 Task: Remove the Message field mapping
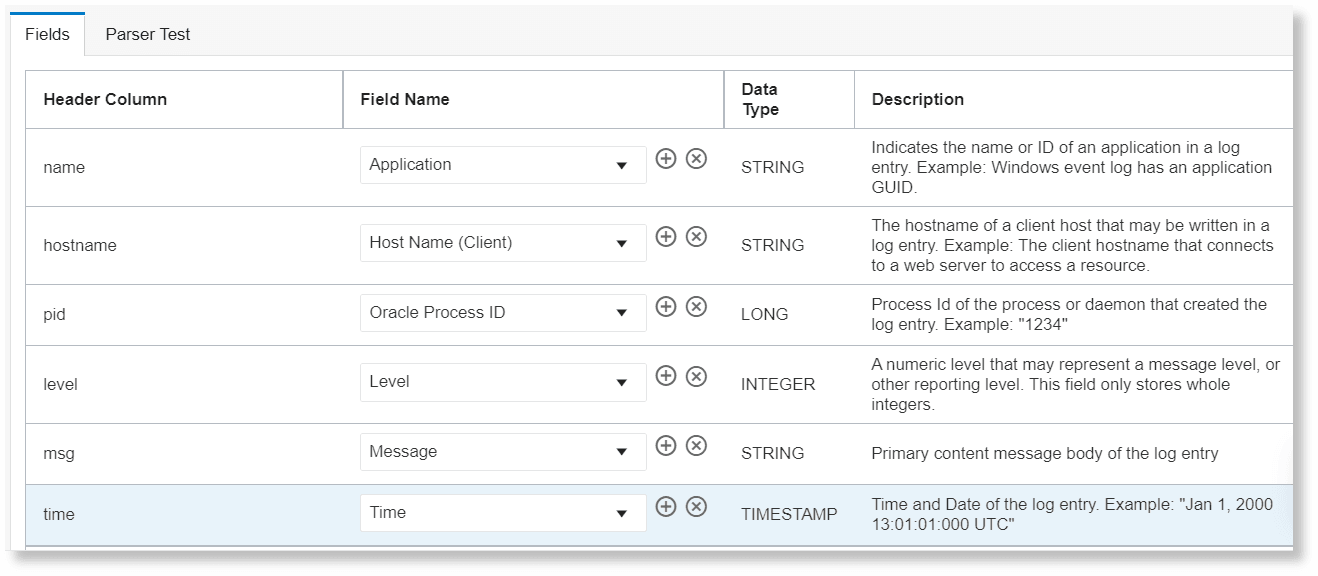point(694,446)
